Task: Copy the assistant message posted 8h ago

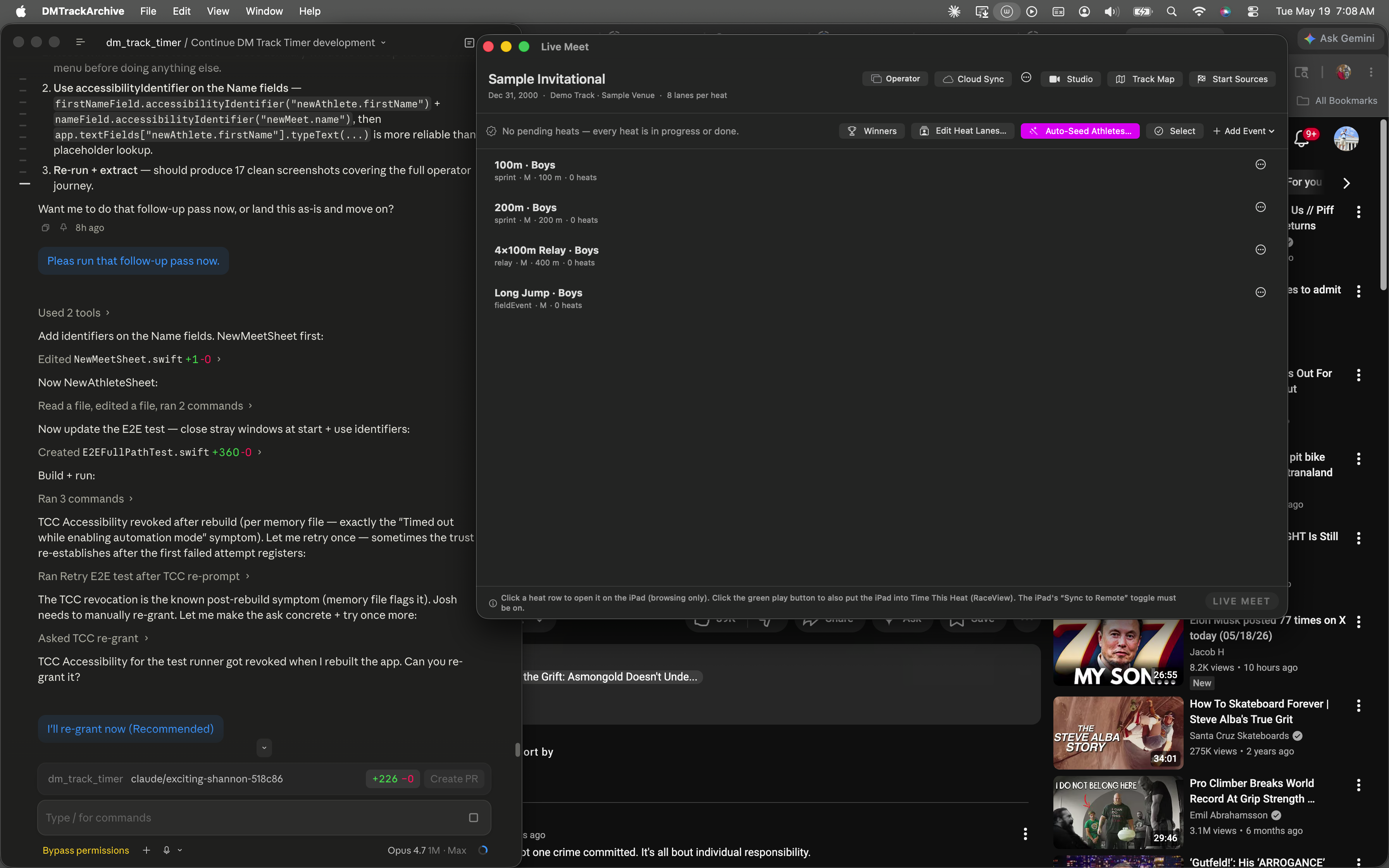Action: tap(45, 227)
